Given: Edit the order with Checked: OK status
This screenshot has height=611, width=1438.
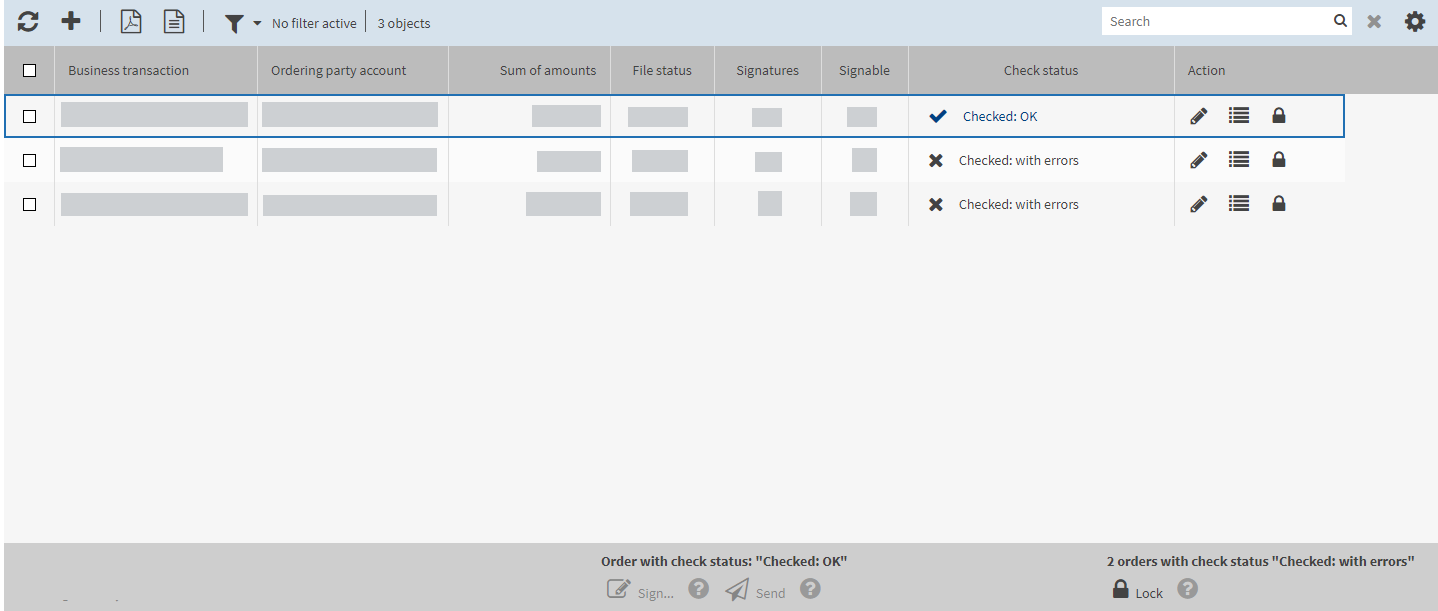Looking at the screenshot, I should point(1198,116).
